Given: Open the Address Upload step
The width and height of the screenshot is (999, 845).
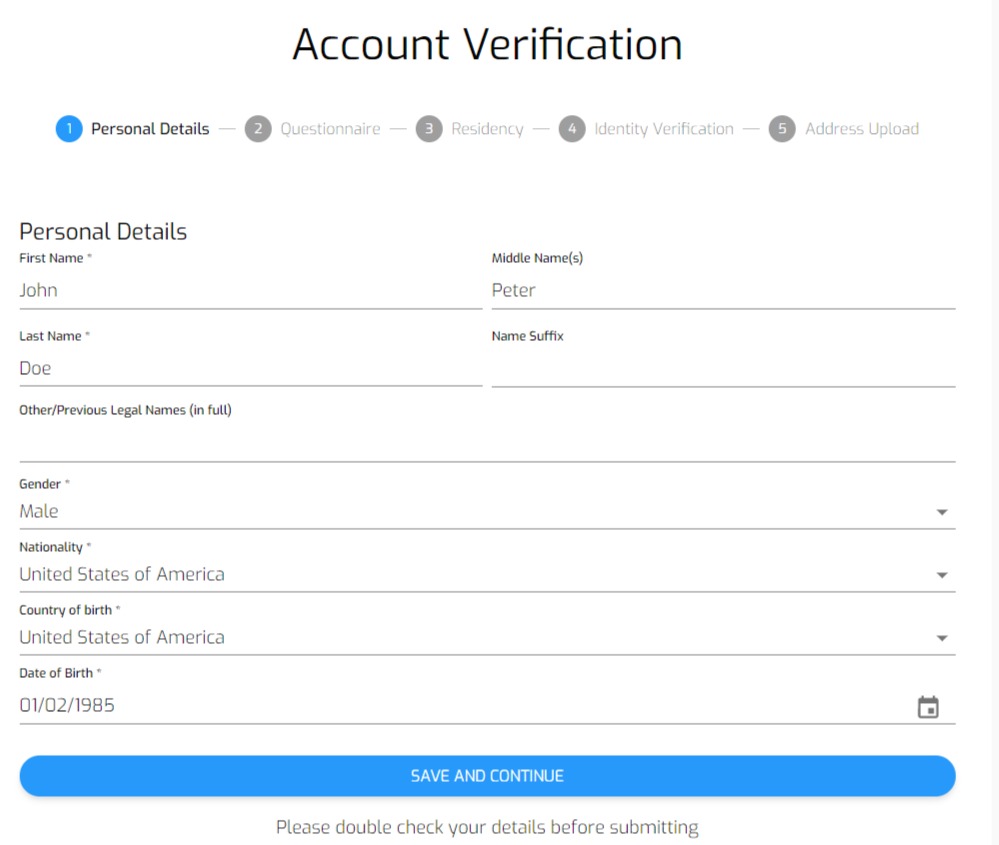Looking at the screenshot, I should (x=862, y=129).
